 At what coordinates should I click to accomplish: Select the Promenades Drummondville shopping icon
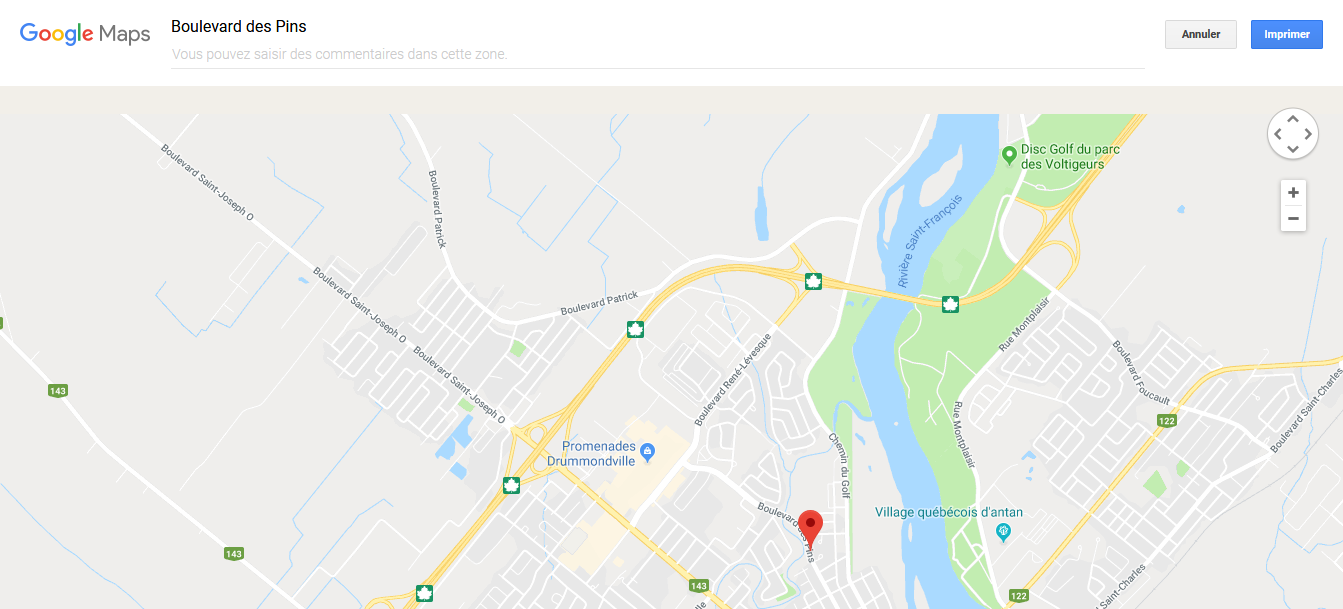pyautogui.click(x=647, y=453)
